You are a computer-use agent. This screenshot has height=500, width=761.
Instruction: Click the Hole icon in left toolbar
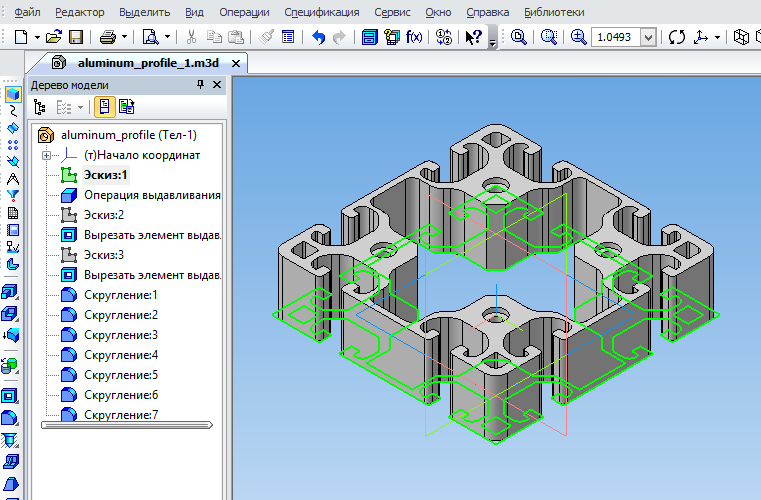10,439
